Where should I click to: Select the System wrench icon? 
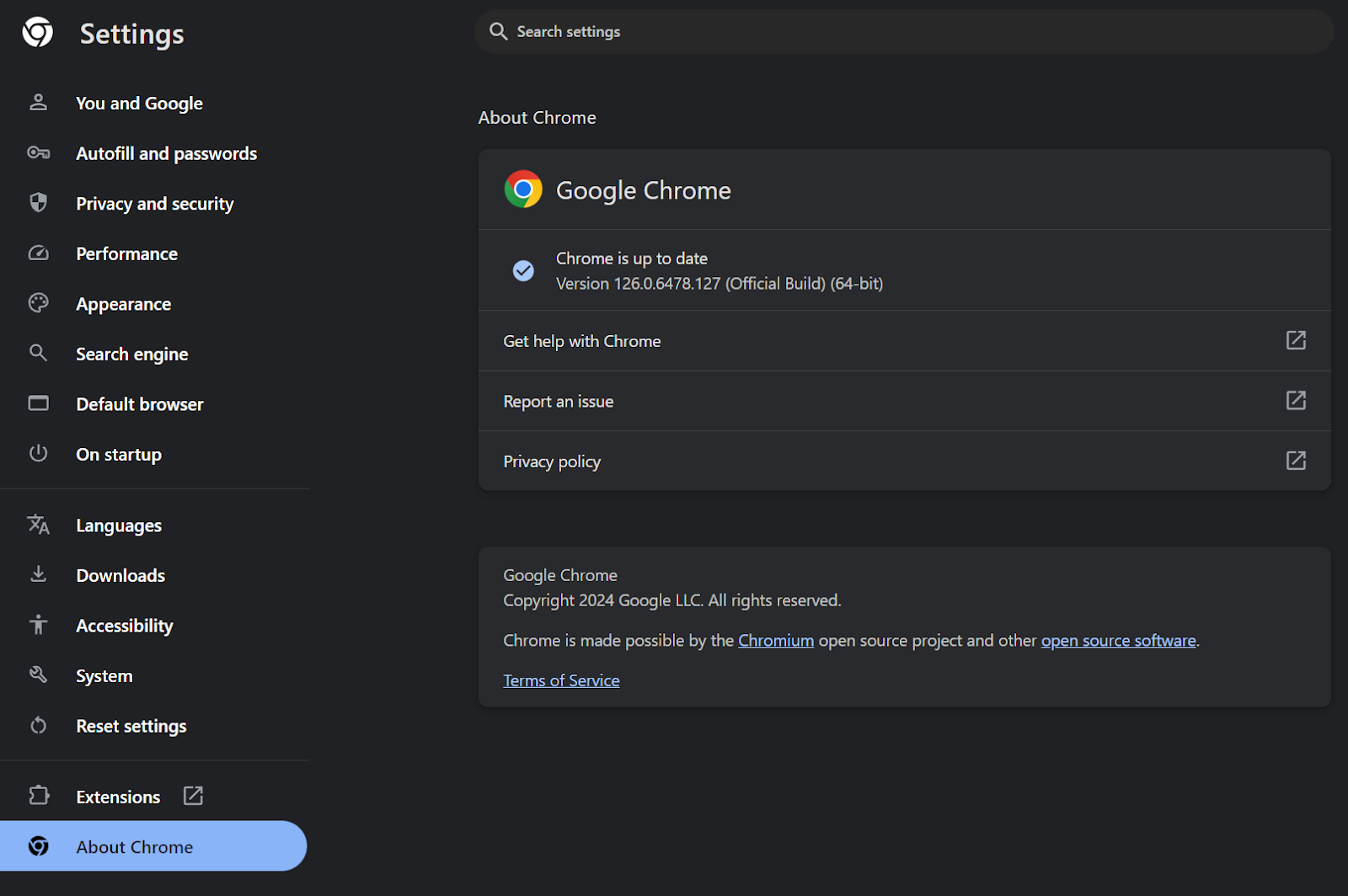[38, 675]
